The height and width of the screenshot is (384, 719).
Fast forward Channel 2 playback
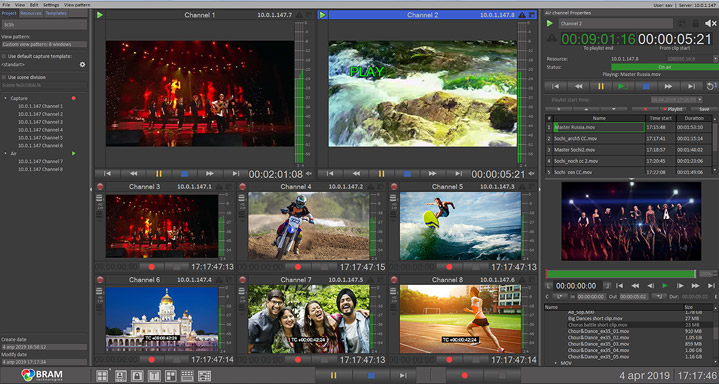pyautogui.click(x=432, y=173)
